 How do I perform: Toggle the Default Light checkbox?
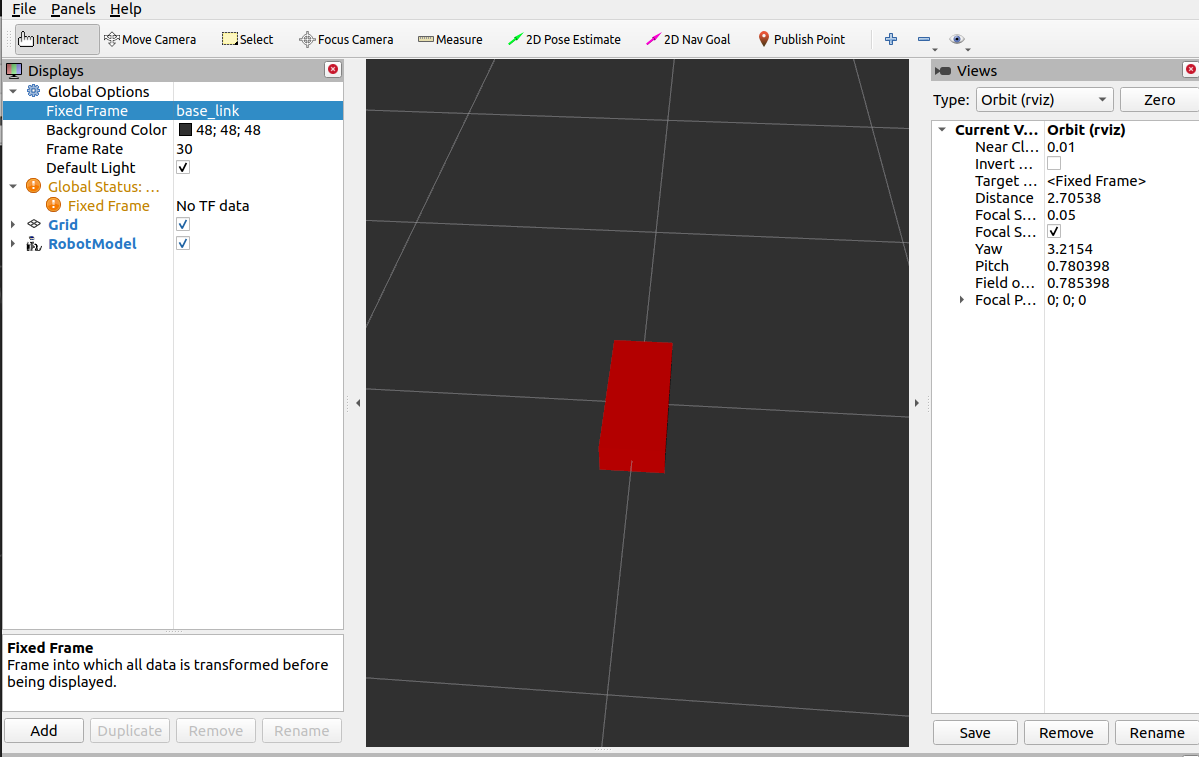point(183,167)
